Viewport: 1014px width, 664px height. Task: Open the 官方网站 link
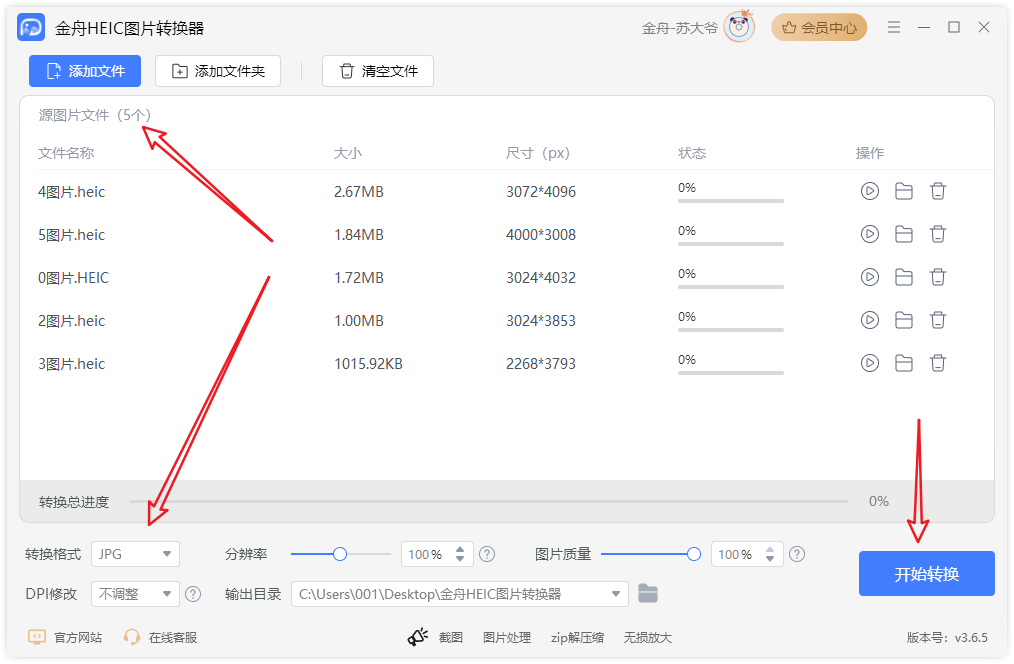click(x=65, y=637)
